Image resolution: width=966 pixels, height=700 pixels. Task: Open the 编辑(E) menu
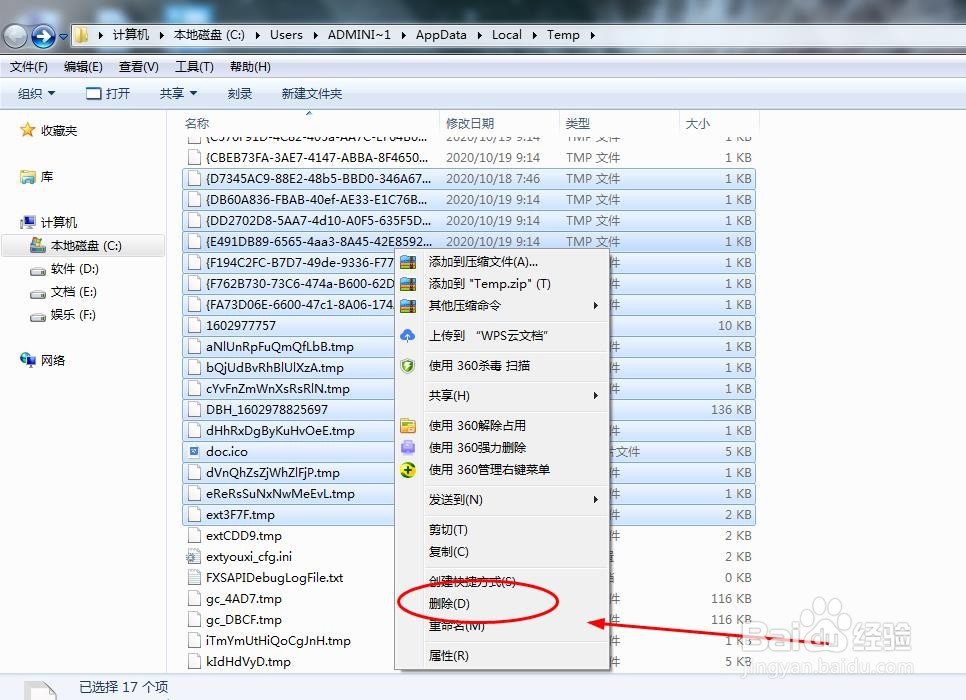pyautogui.click(x=83, y=67)
